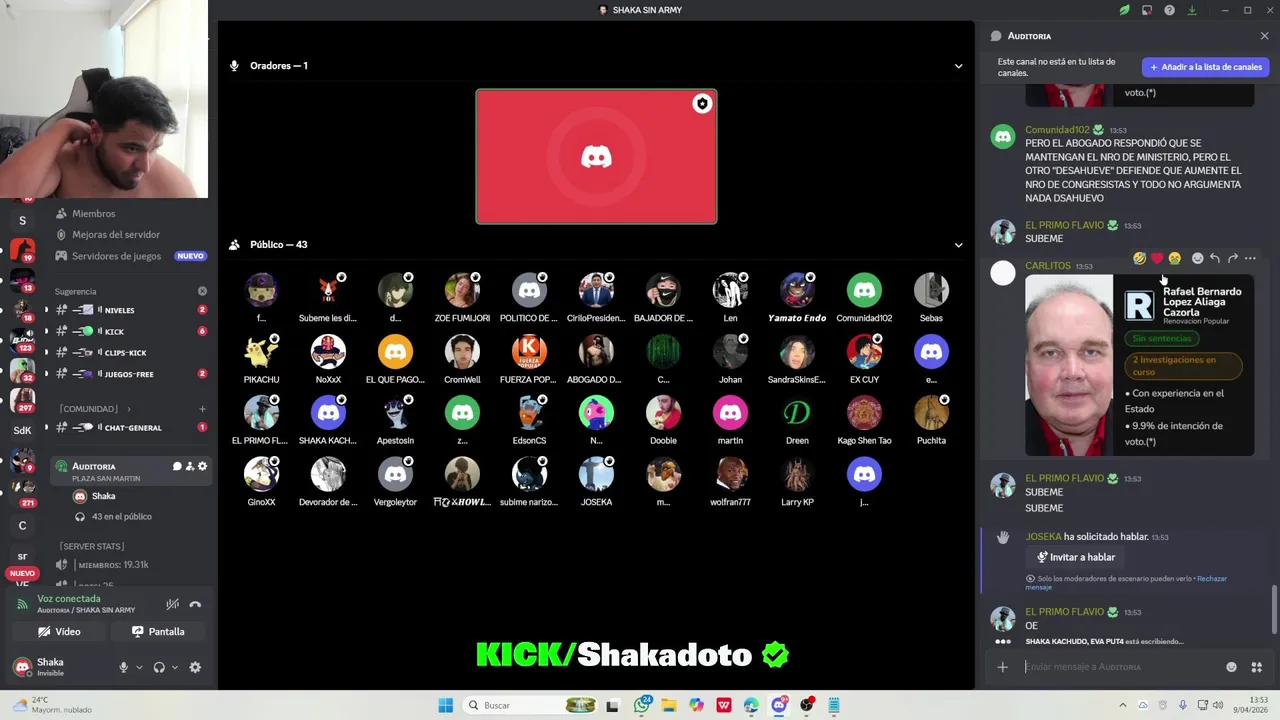Disconnect from voice with the hang-up icon
This screenshot has height=720, width=1280.
195,604
